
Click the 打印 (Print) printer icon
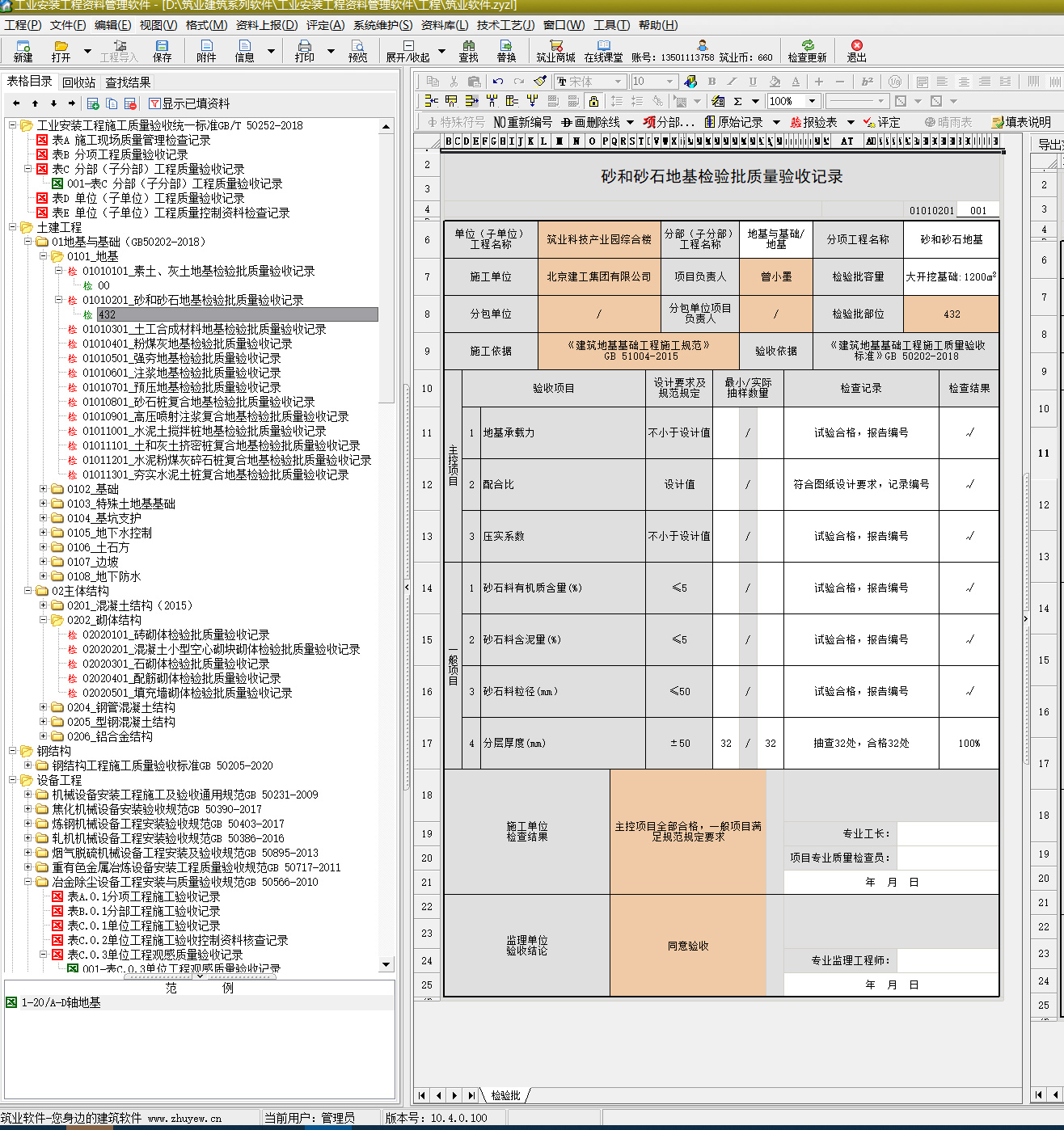(x=304, y=51)
